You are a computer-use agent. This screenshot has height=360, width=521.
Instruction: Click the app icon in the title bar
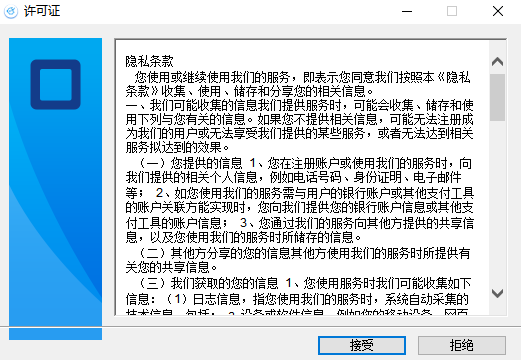(x=11, y=12)
